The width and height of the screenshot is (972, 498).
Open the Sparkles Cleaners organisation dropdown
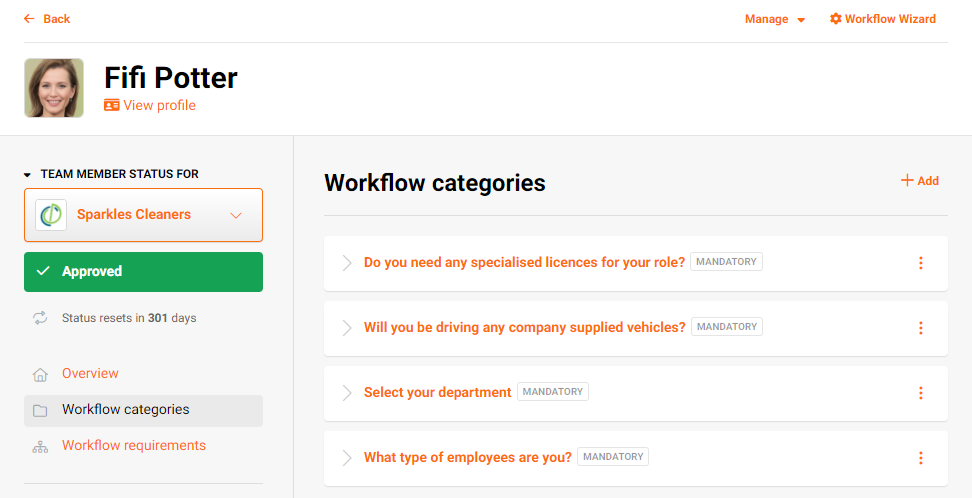(143, 215)
